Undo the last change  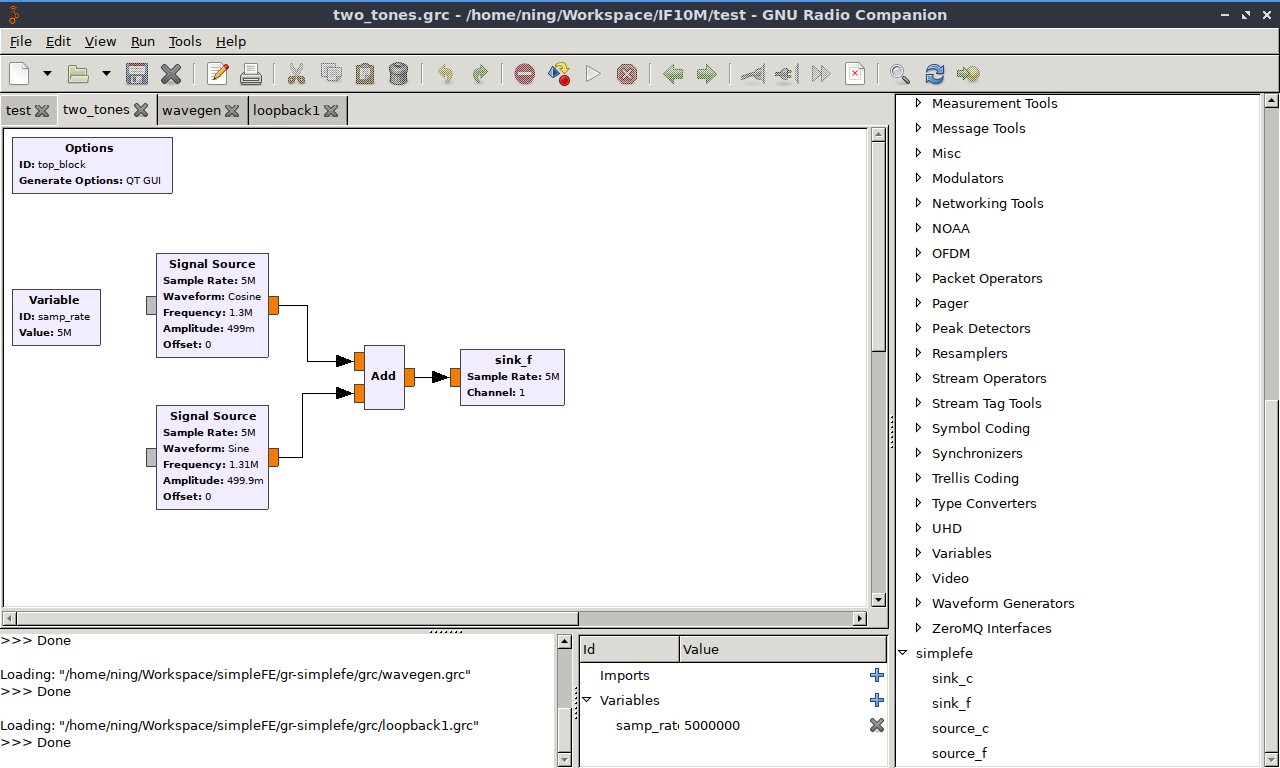pyautogui.click(x=445, y=73)
